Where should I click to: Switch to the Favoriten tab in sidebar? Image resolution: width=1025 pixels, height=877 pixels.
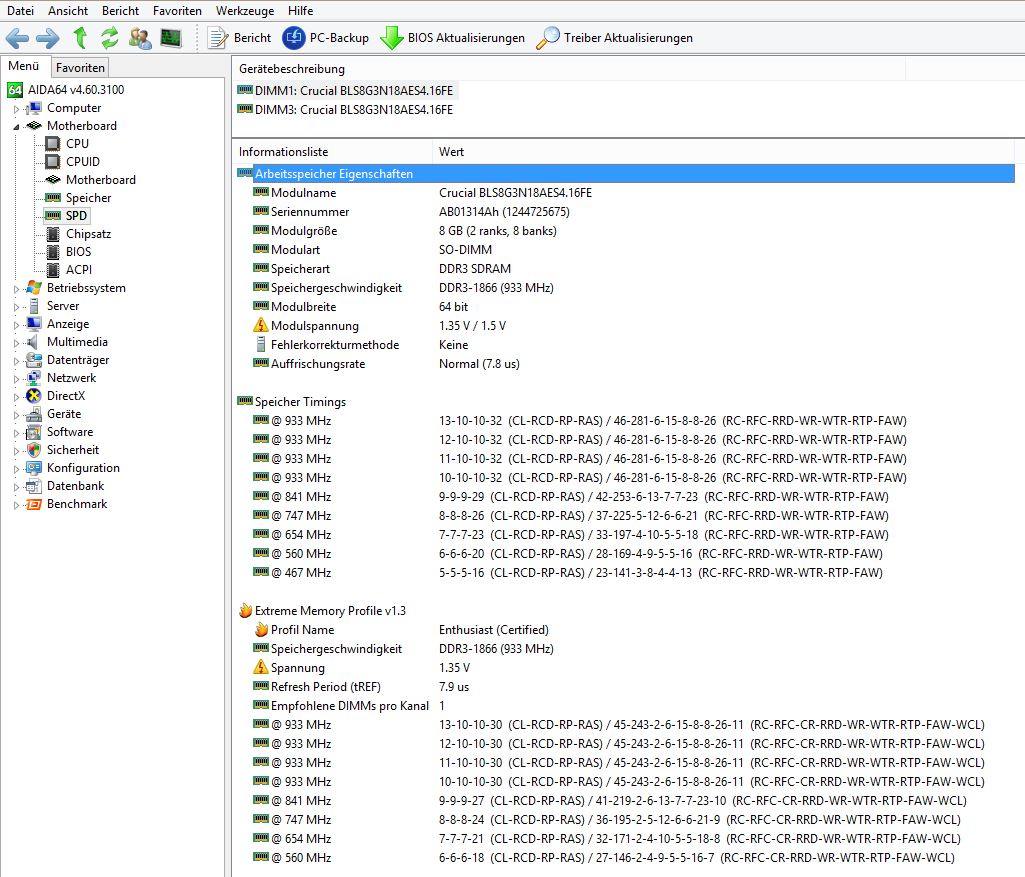(x=80, y=67)
